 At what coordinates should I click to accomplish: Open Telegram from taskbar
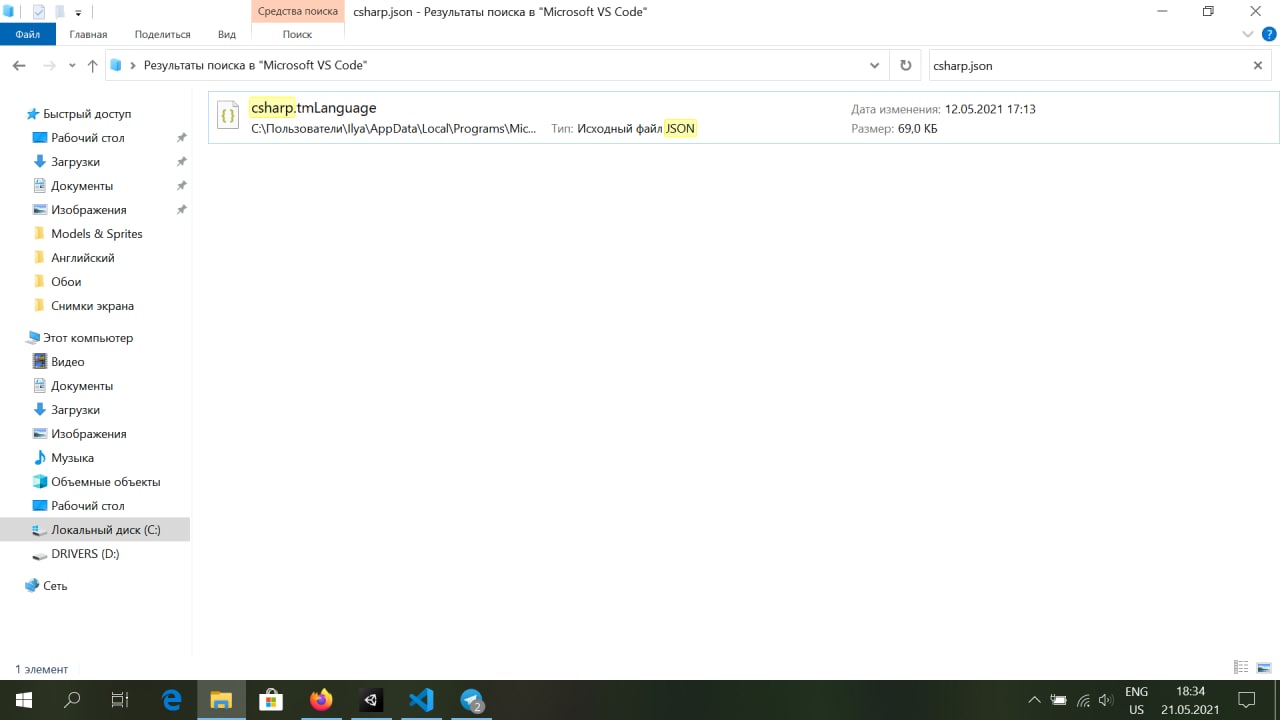(x=472, y=700)
